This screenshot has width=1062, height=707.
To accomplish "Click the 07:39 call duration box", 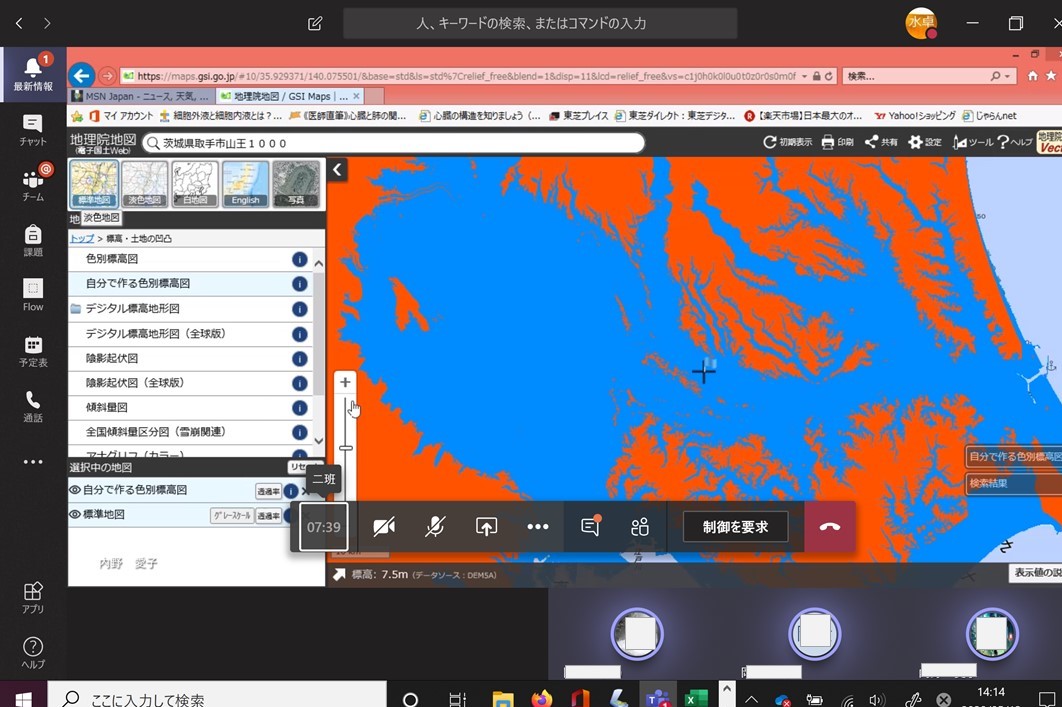I will [324, 527].
